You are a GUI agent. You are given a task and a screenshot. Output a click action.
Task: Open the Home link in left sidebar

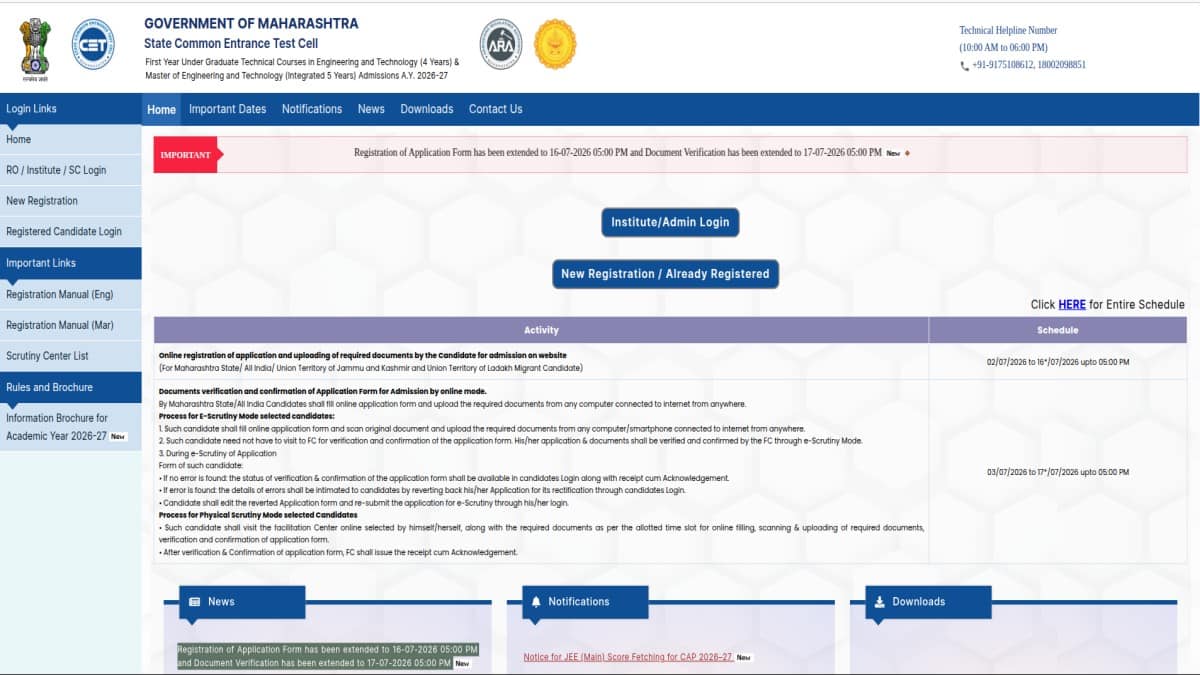click(70, 140)
